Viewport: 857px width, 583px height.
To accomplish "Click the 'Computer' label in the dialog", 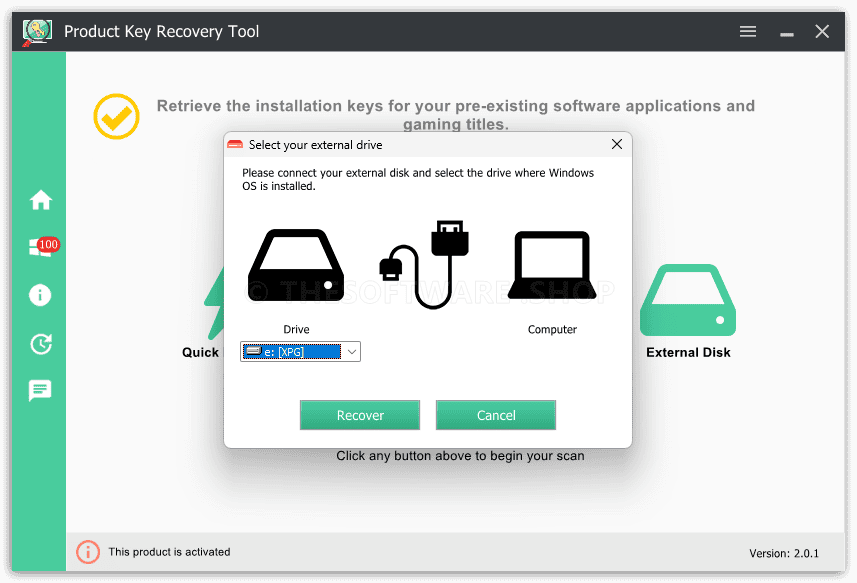I will (552, 329).
